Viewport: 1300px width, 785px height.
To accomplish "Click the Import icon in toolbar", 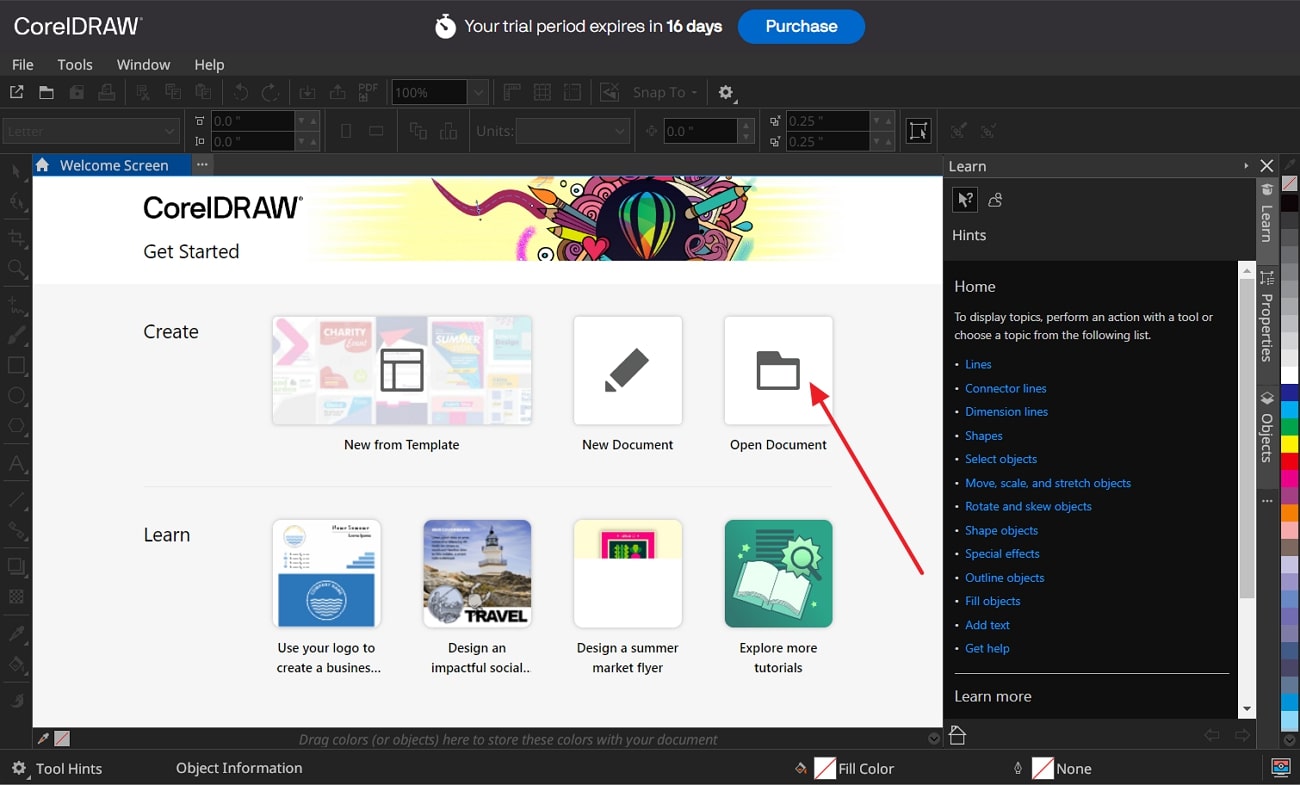I will [308, 92].
